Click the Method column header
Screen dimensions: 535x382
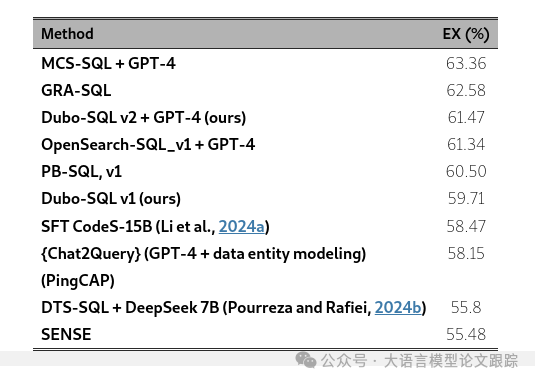[x=67, y=34]
